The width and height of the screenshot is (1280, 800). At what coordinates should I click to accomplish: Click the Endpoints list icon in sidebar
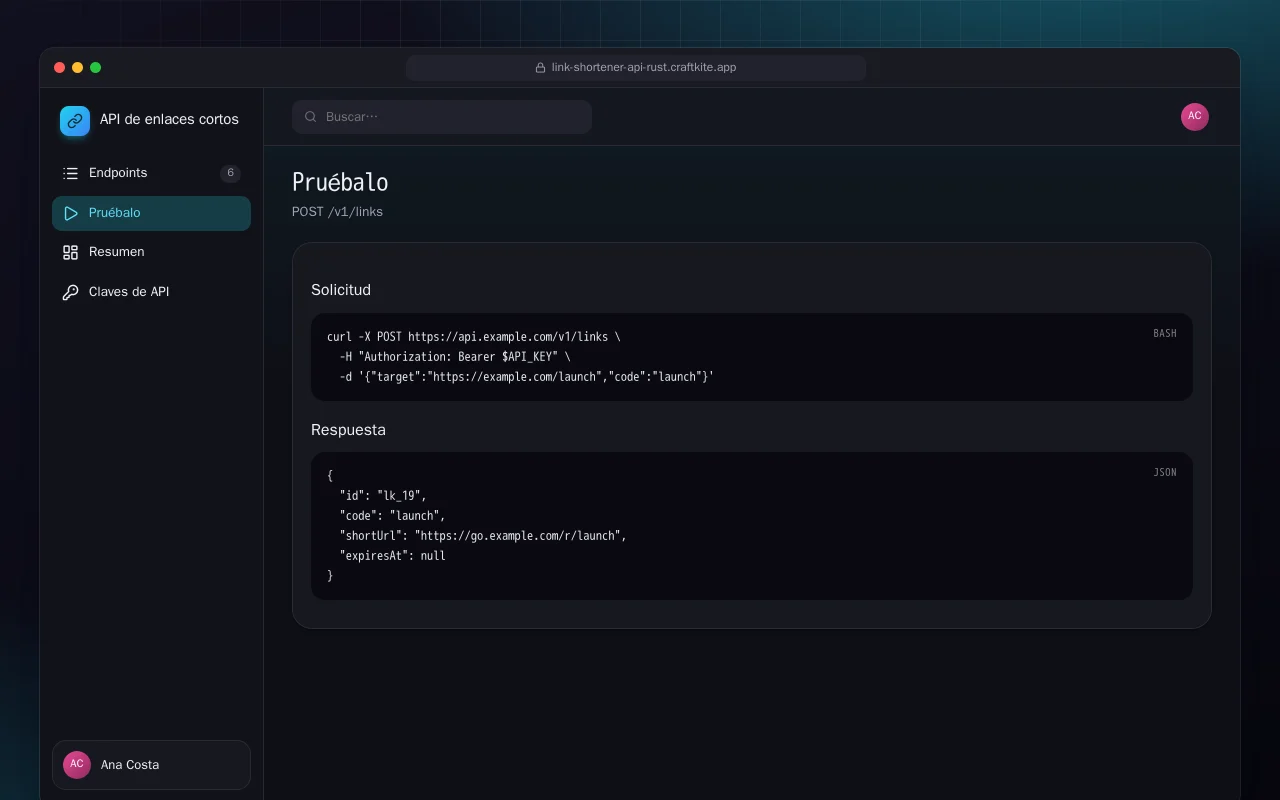point(70,173)
